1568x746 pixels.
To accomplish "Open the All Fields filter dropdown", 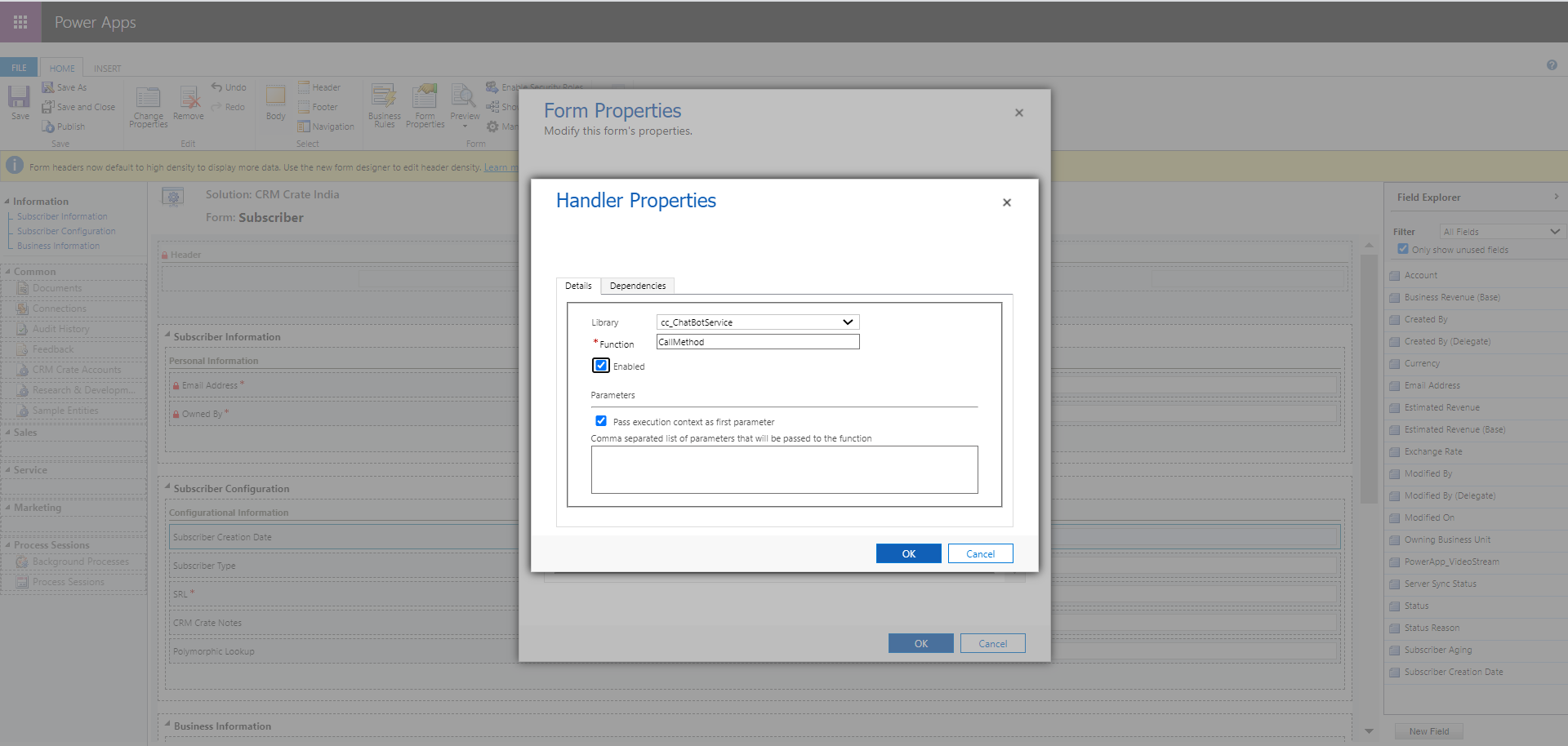I will click(1501, 231).
